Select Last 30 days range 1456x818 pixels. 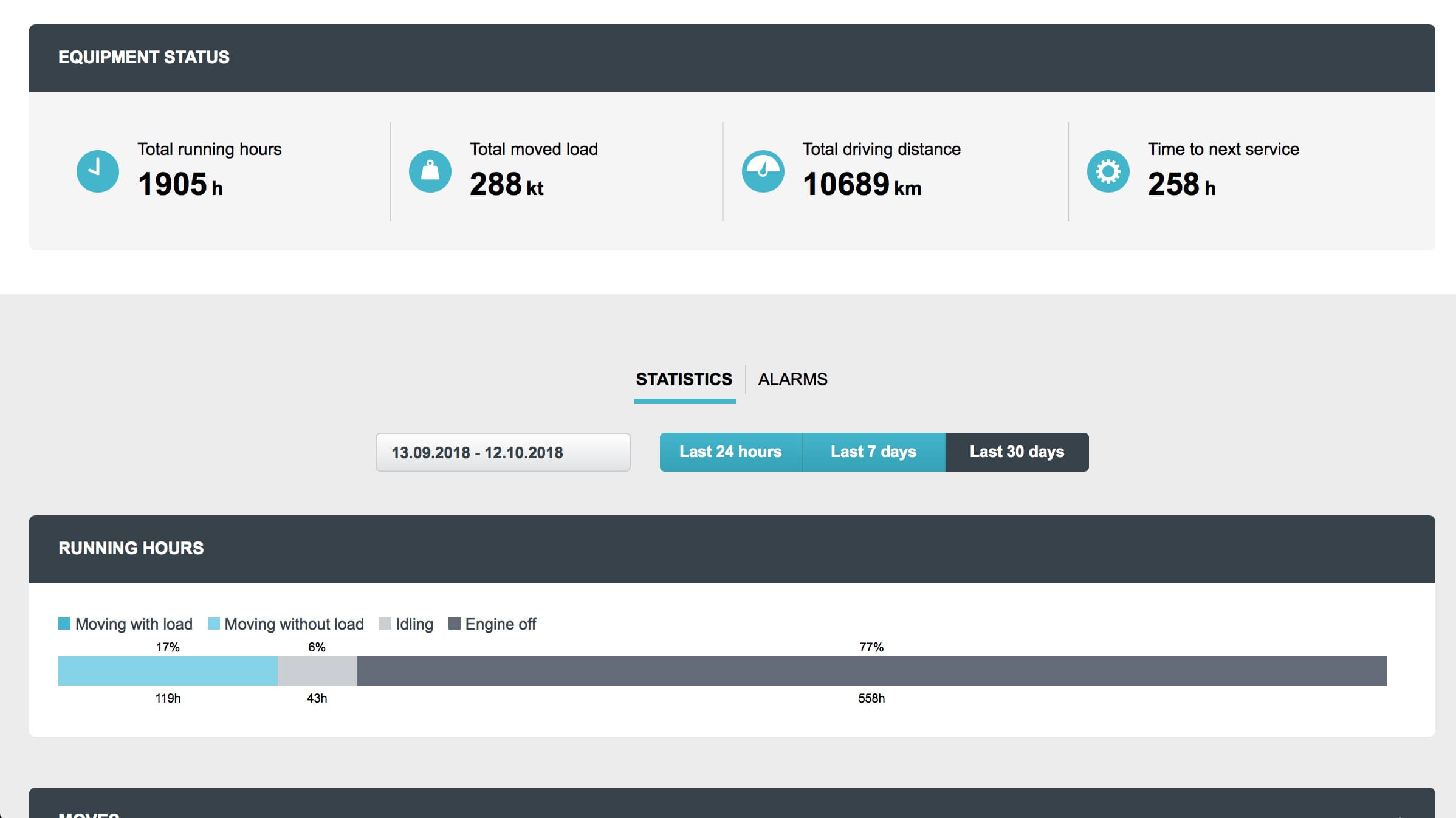click(1017, 452)
